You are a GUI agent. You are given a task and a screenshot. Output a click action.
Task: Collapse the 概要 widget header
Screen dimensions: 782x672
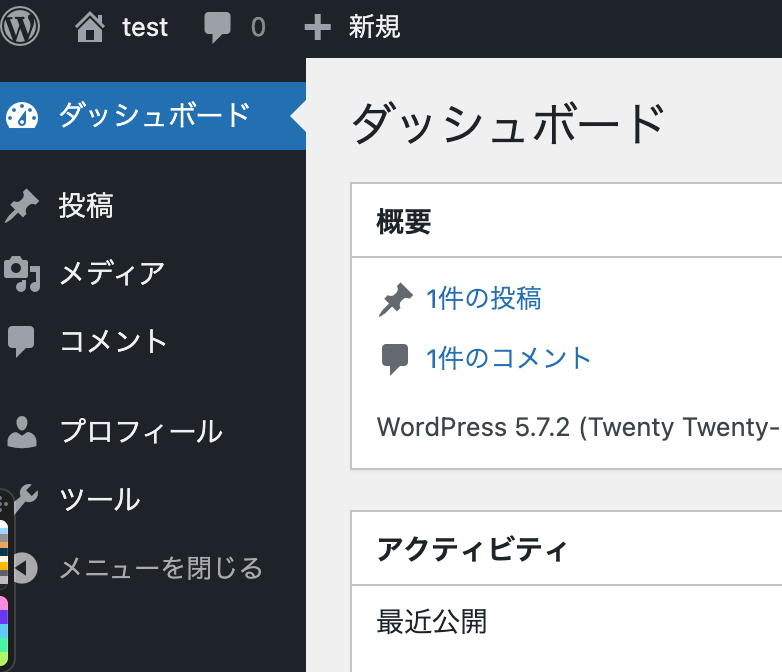coord(567,221)
